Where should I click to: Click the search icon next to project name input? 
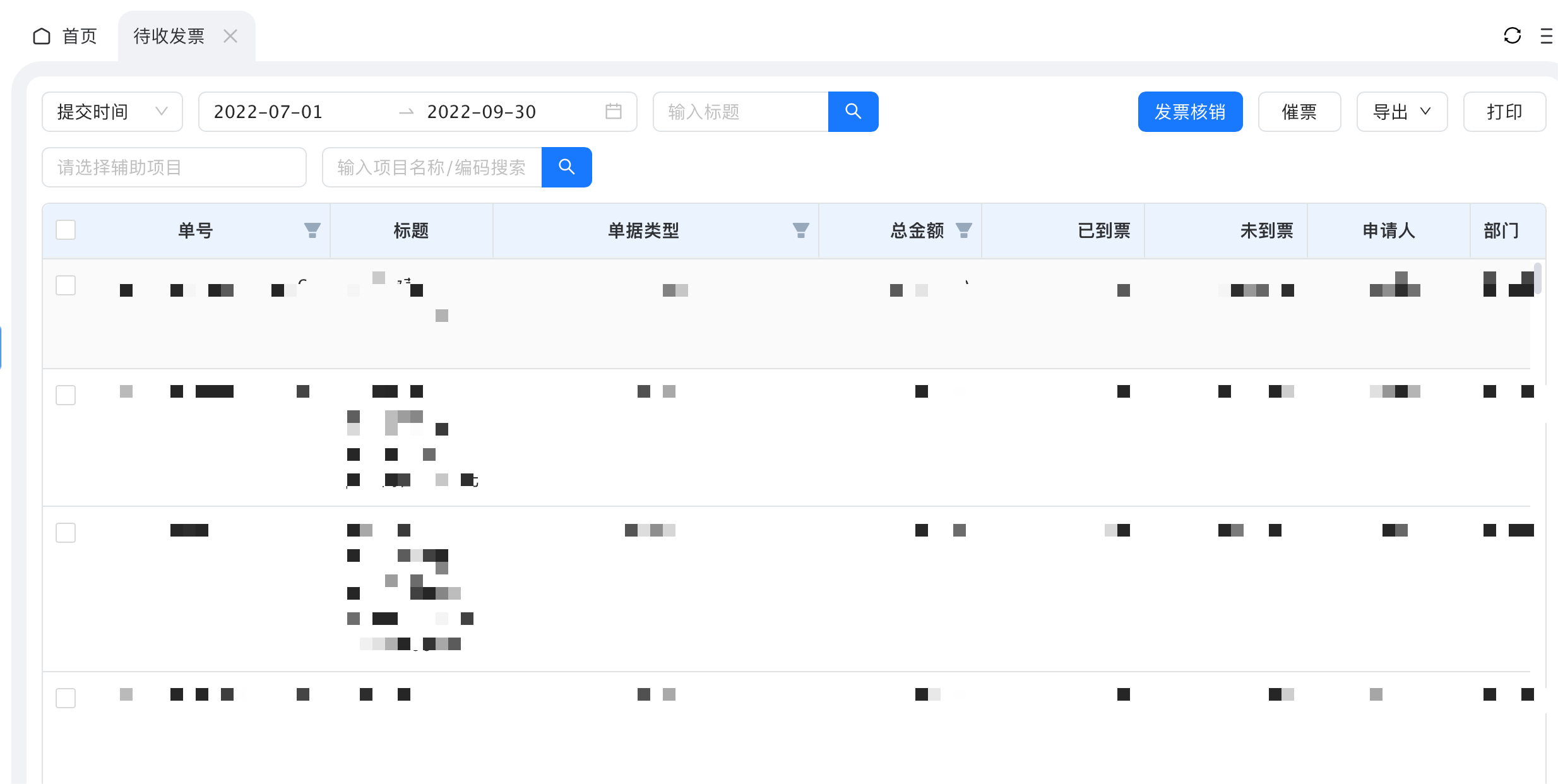pyautogui.click(x=566, y=167)
